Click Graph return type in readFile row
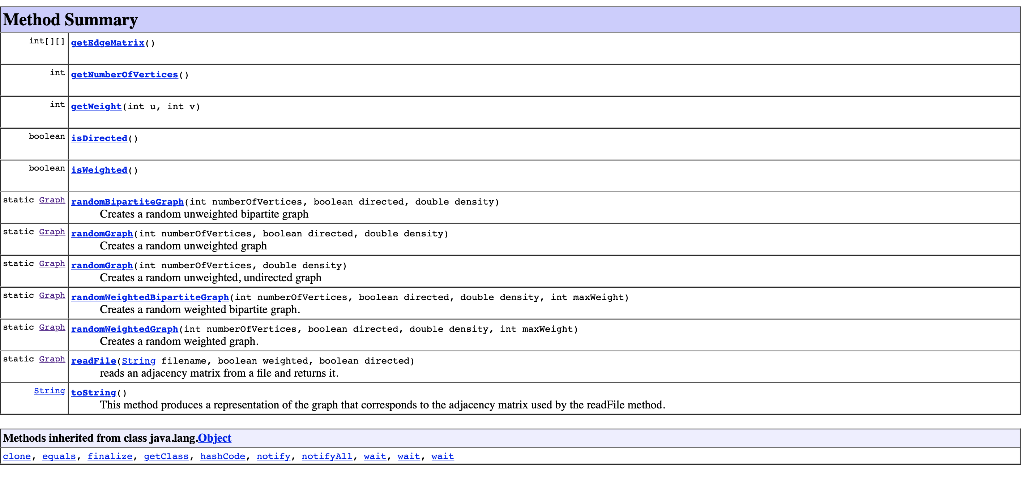 [x=52, y=359]
